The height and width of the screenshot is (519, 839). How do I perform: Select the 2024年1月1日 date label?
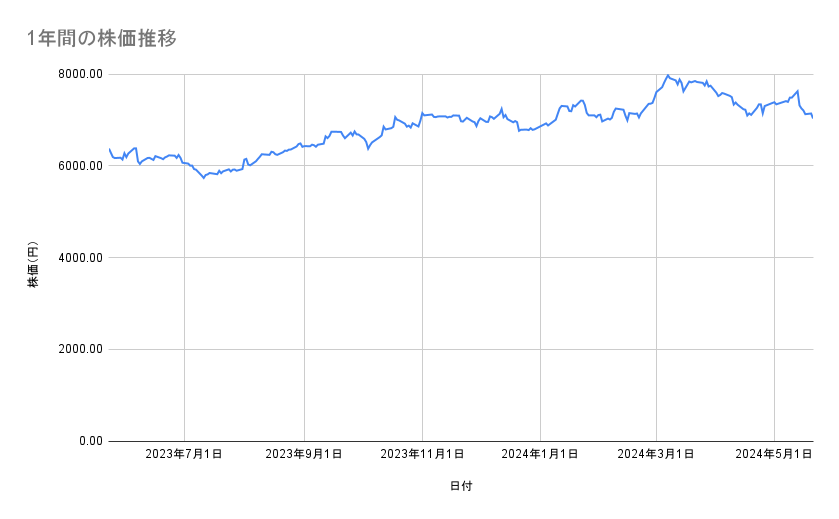(540, 454)
